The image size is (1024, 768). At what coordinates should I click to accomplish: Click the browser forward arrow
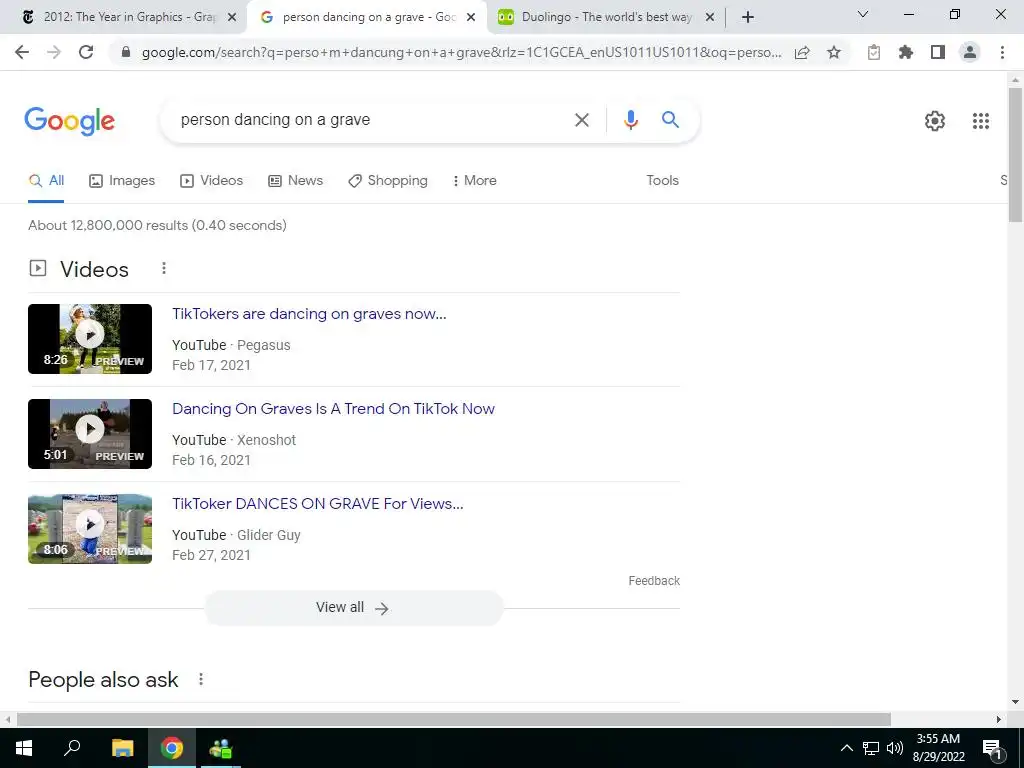pos(54,52)
